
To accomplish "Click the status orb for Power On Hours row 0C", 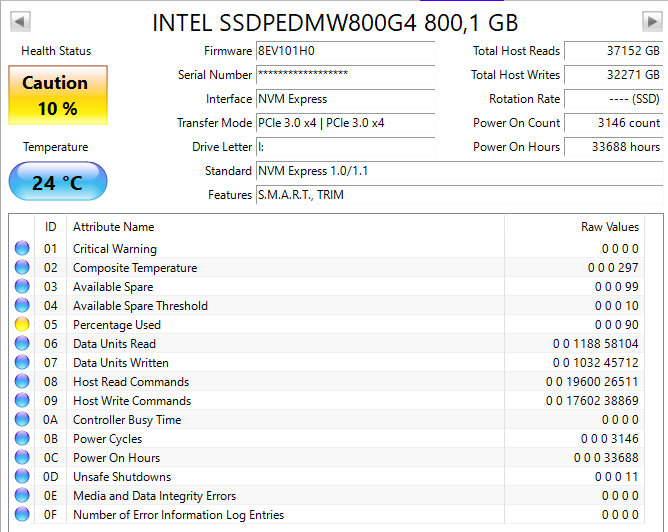I will [22, 457].
